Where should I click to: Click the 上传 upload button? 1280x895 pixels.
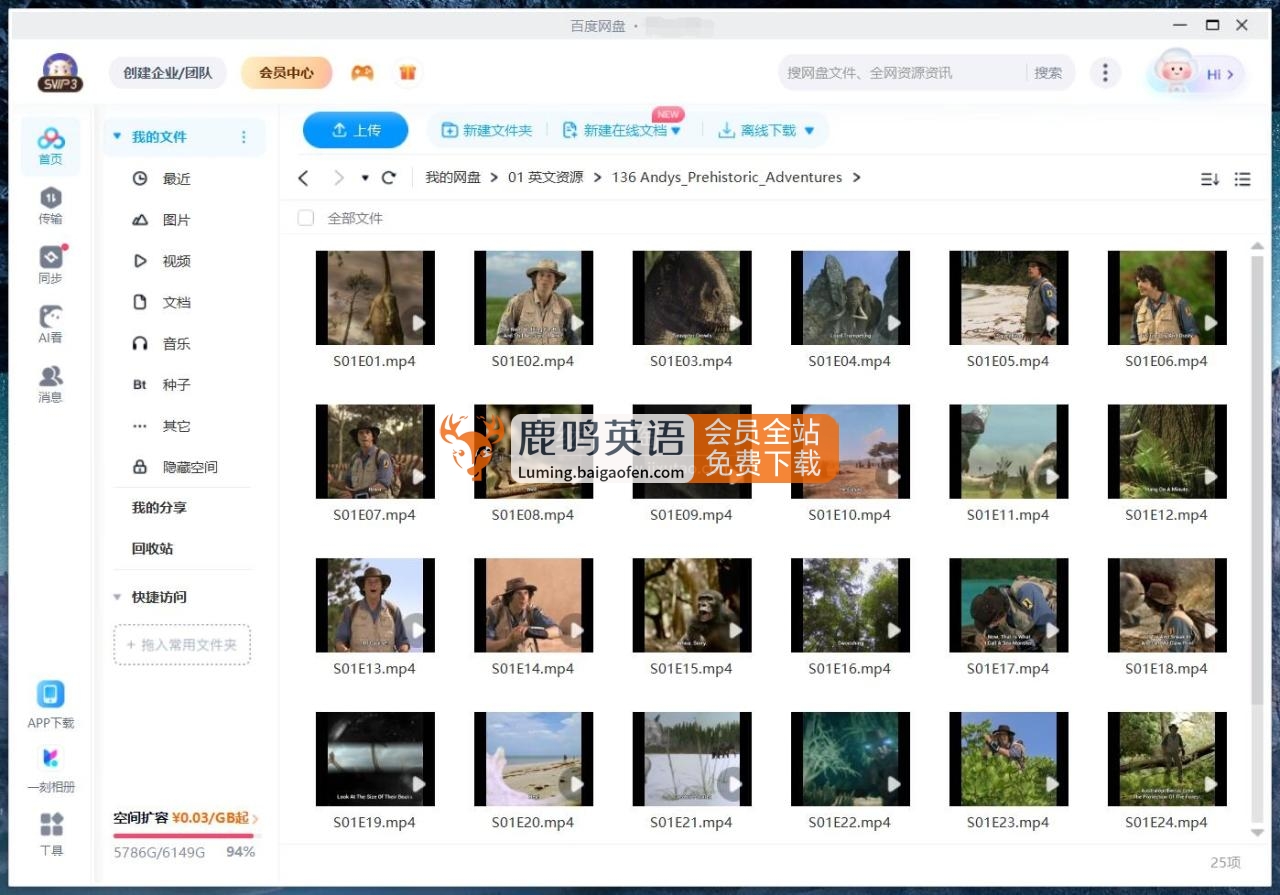click(x=356, y=130)
